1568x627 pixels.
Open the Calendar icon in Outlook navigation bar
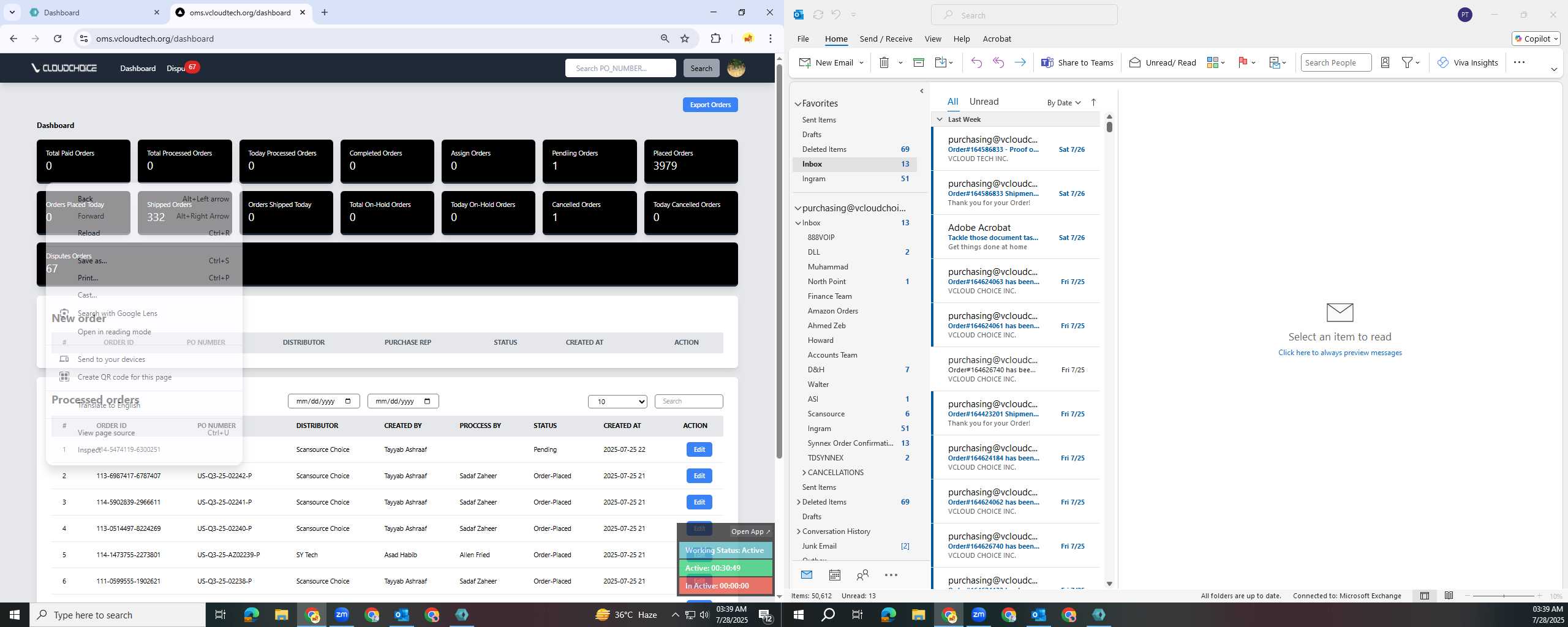(834, 574)
